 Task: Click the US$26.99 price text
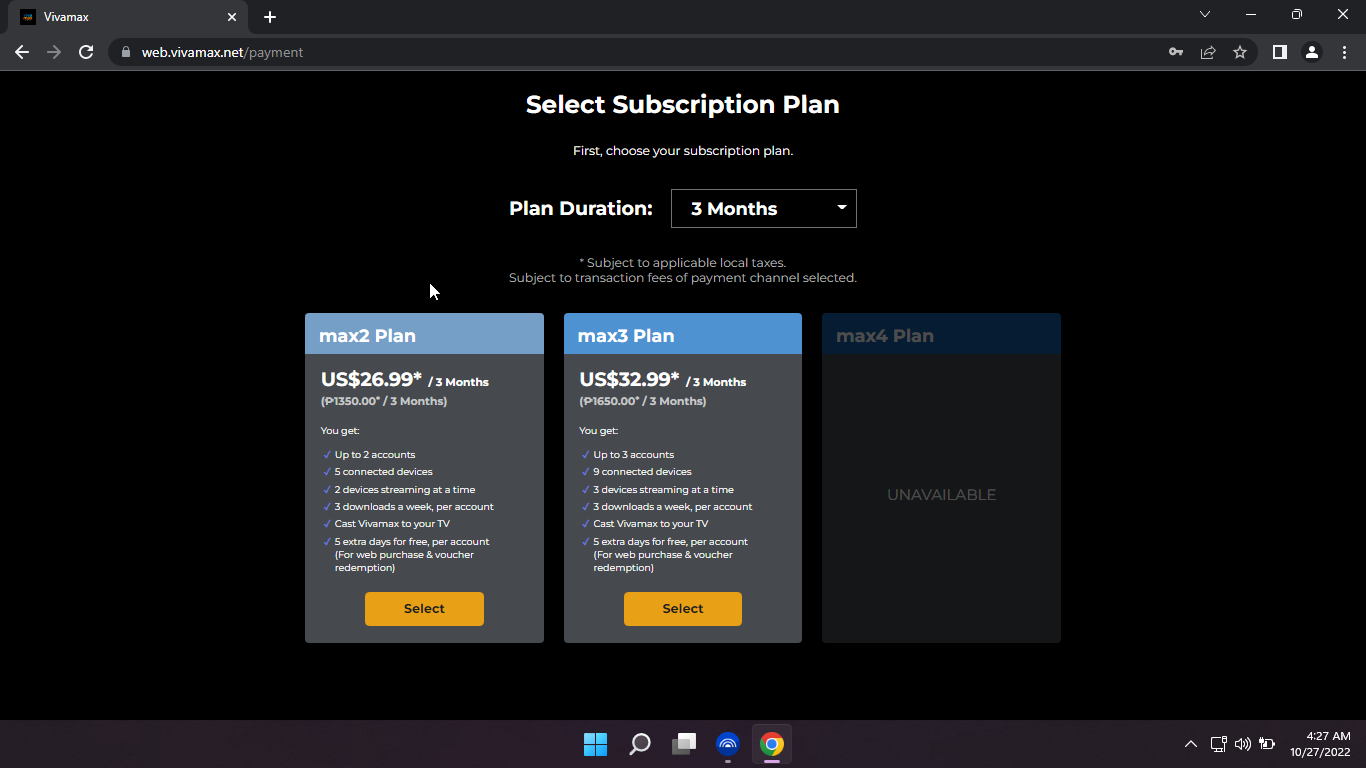(371, 379)
